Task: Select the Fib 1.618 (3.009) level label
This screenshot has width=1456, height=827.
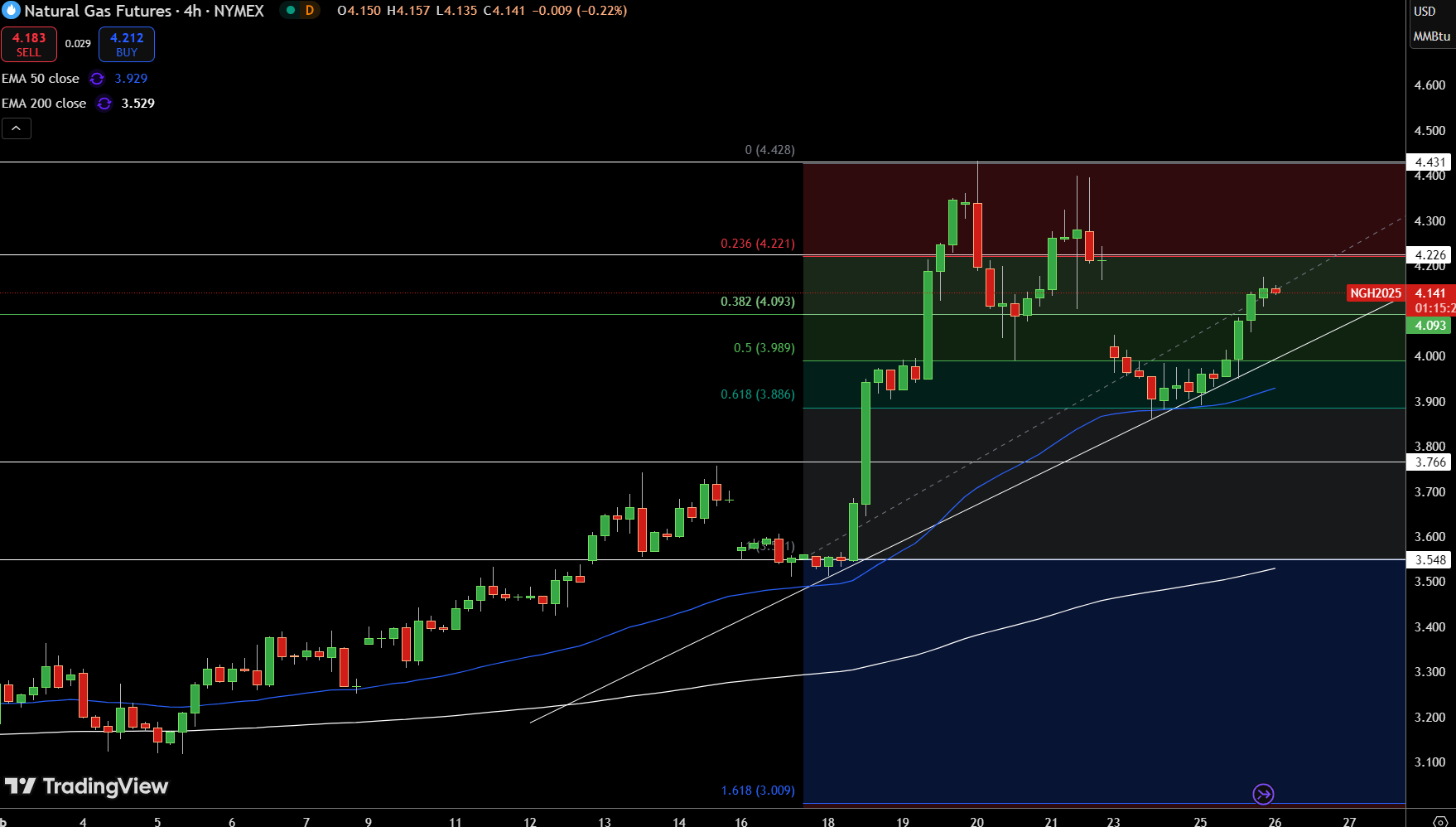Action: point(758,791)
